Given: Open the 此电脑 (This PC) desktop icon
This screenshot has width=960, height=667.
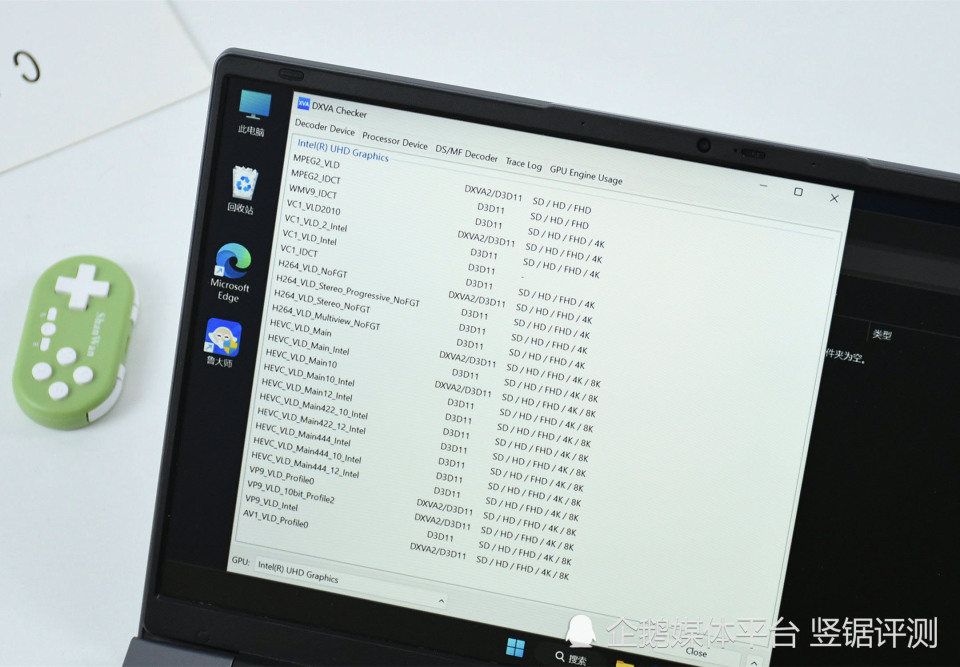Looking at the screenshot, I should point(253,113).
